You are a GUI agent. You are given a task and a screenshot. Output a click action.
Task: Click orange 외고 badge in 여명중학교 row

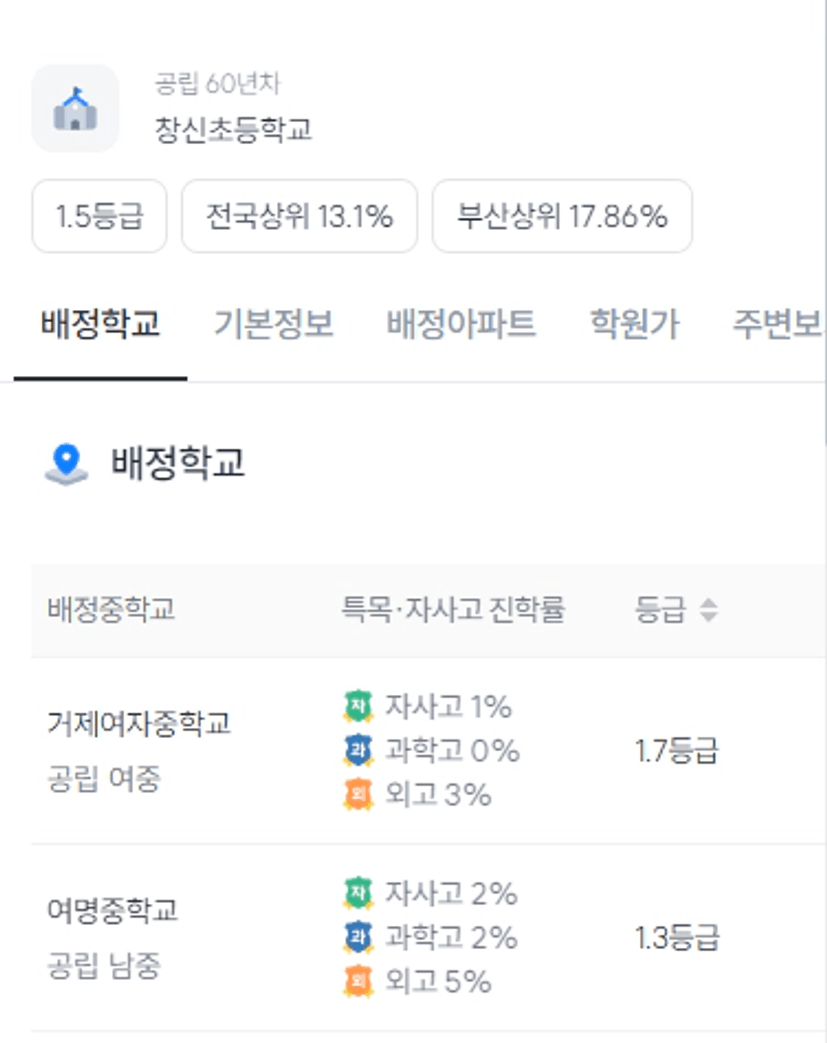[x=359, y=981]
